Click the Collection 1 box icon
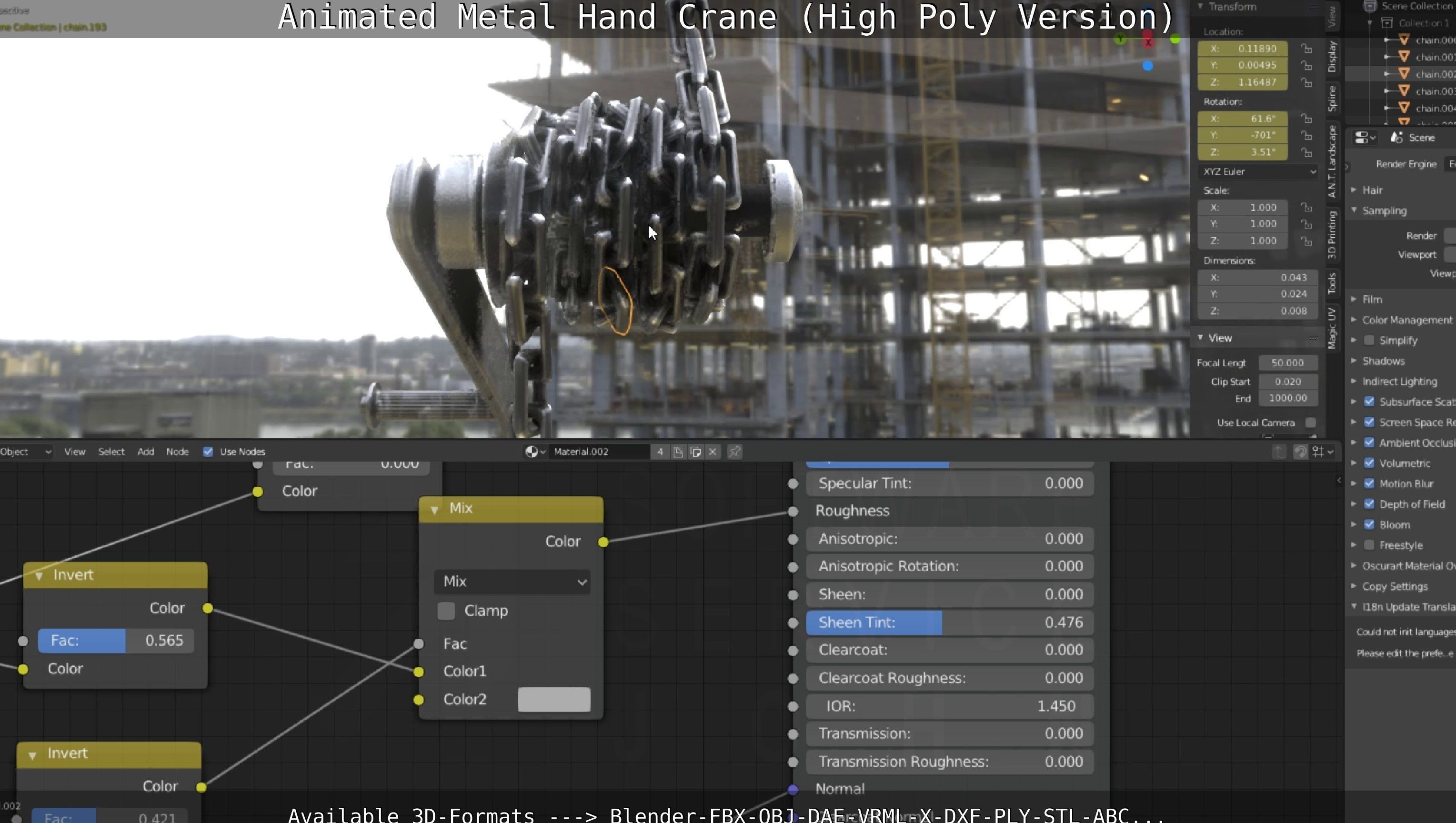Screen dimensions: 1456x823 pos(1386,23)
